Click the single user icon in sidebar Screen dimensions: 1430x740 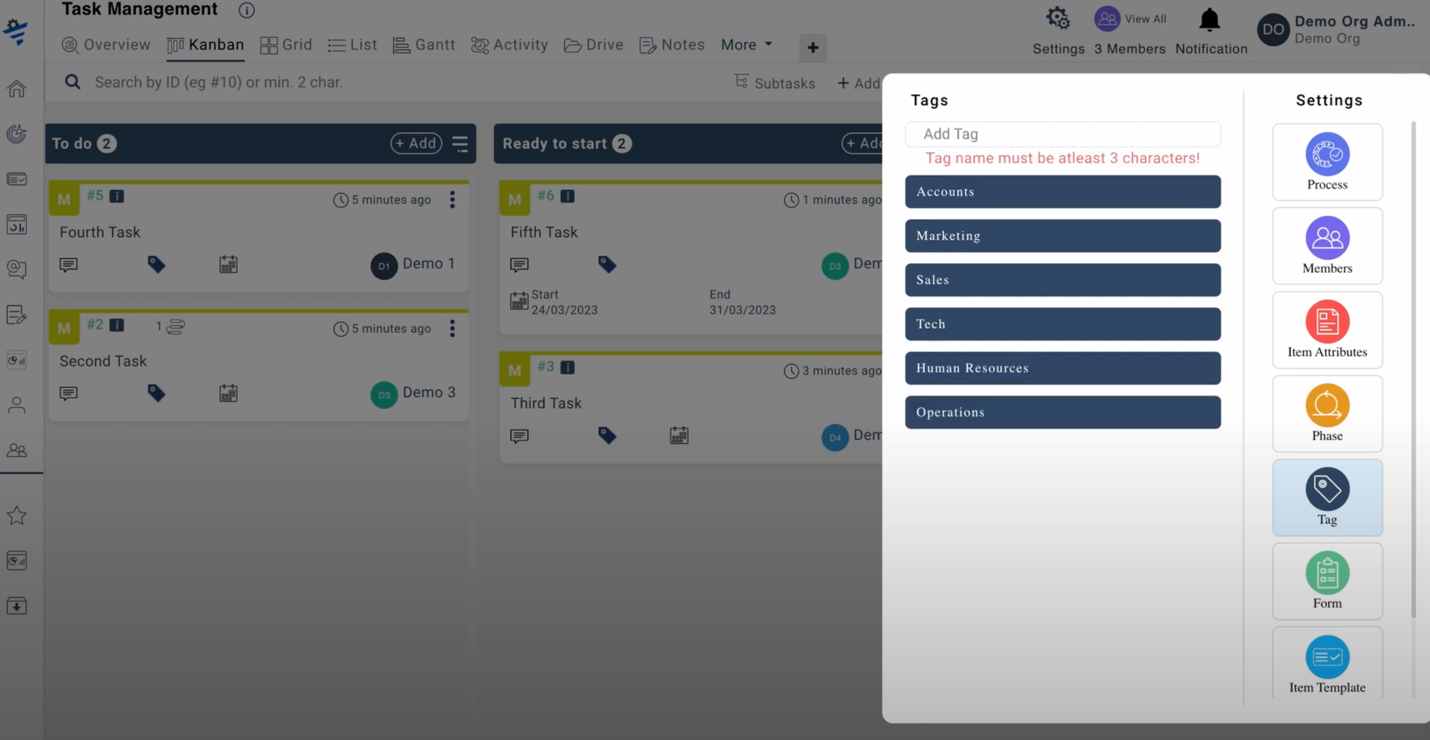[17, 405]
